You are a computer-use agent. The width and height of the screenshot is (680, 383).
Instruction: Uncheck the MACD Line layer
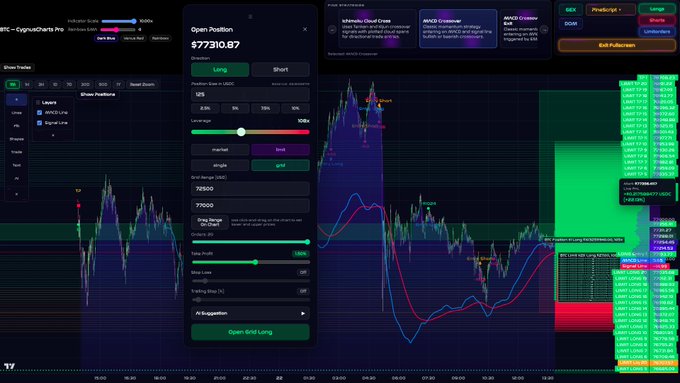pyautogui.click(x=39, y=112)
